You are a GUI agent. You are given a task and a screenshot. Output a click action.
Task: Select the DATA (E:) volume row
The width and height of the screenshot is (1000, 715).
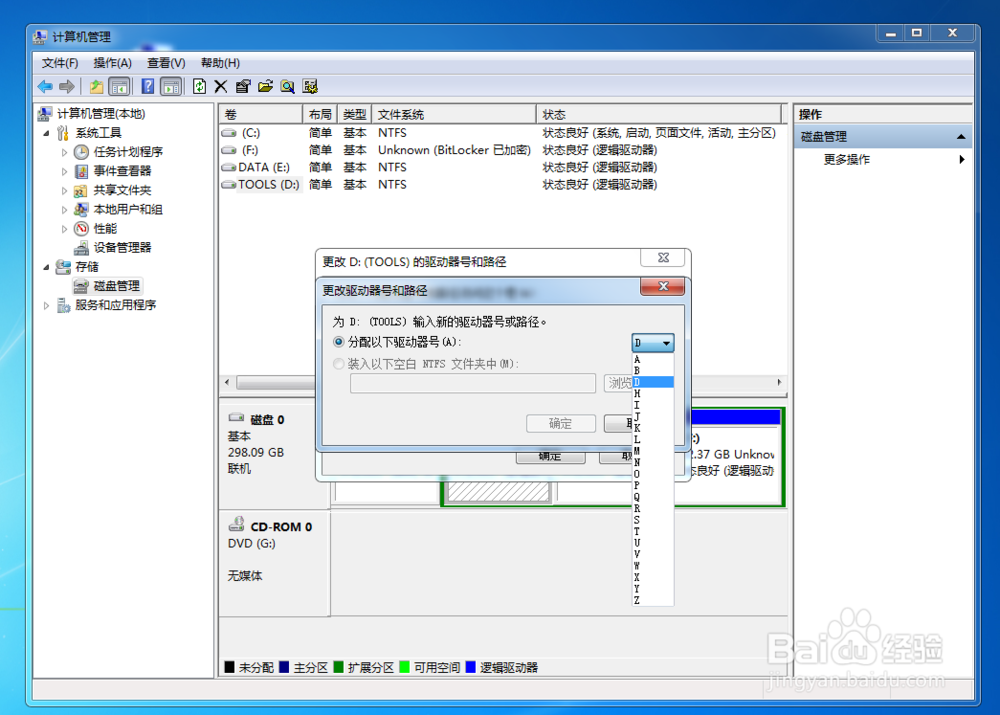(x=501, y=167)
